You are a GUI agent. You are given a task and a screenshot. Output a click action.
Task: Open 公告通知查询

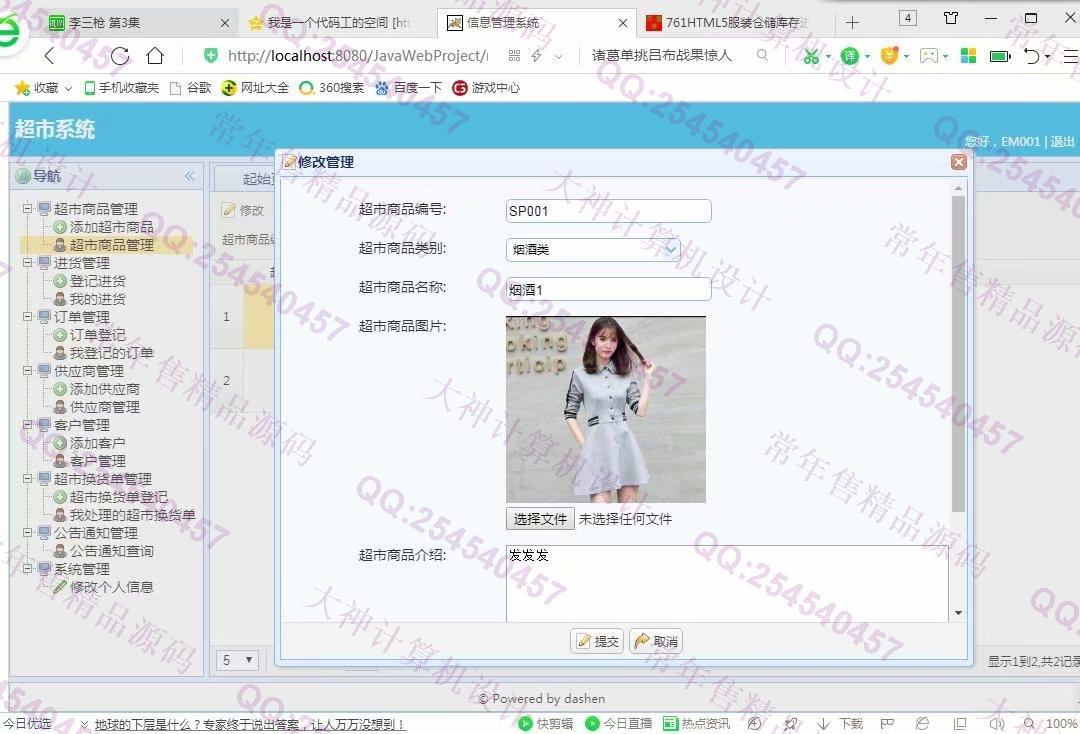coord(112,551)
